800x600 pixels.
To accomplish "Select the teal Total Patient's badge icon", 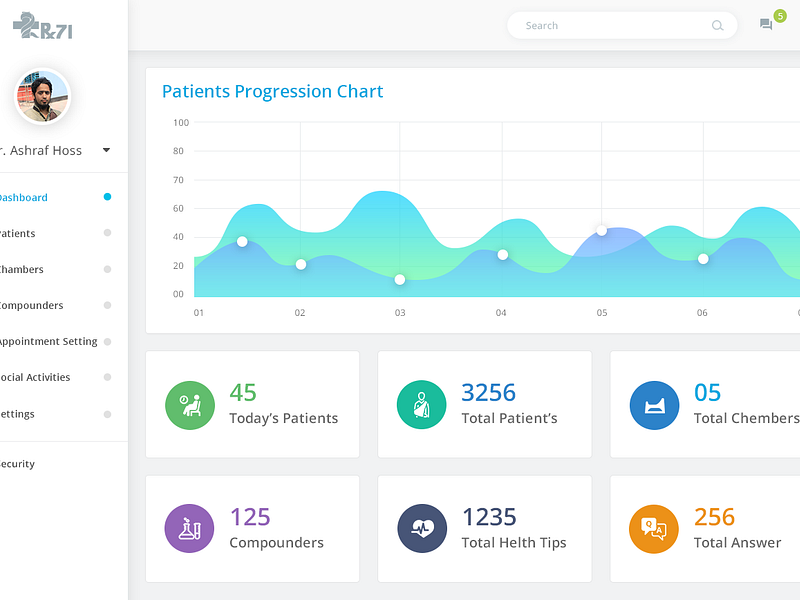I will pyautogui.click(x=421, y=404).
